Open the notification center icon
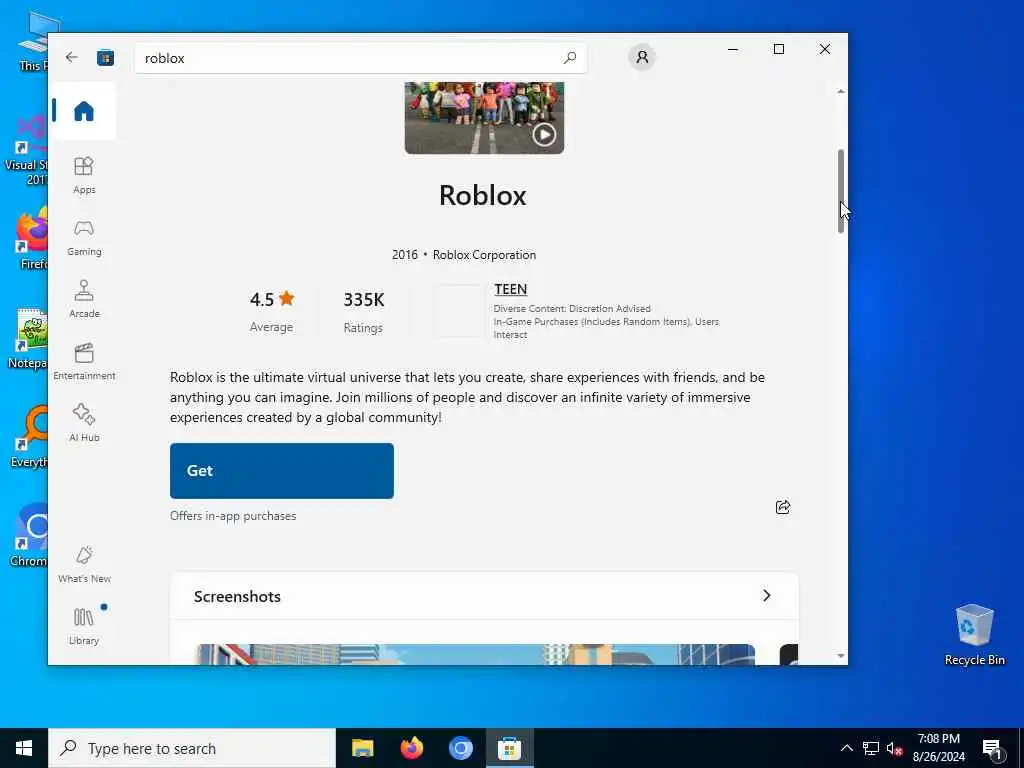 point(993,749)
